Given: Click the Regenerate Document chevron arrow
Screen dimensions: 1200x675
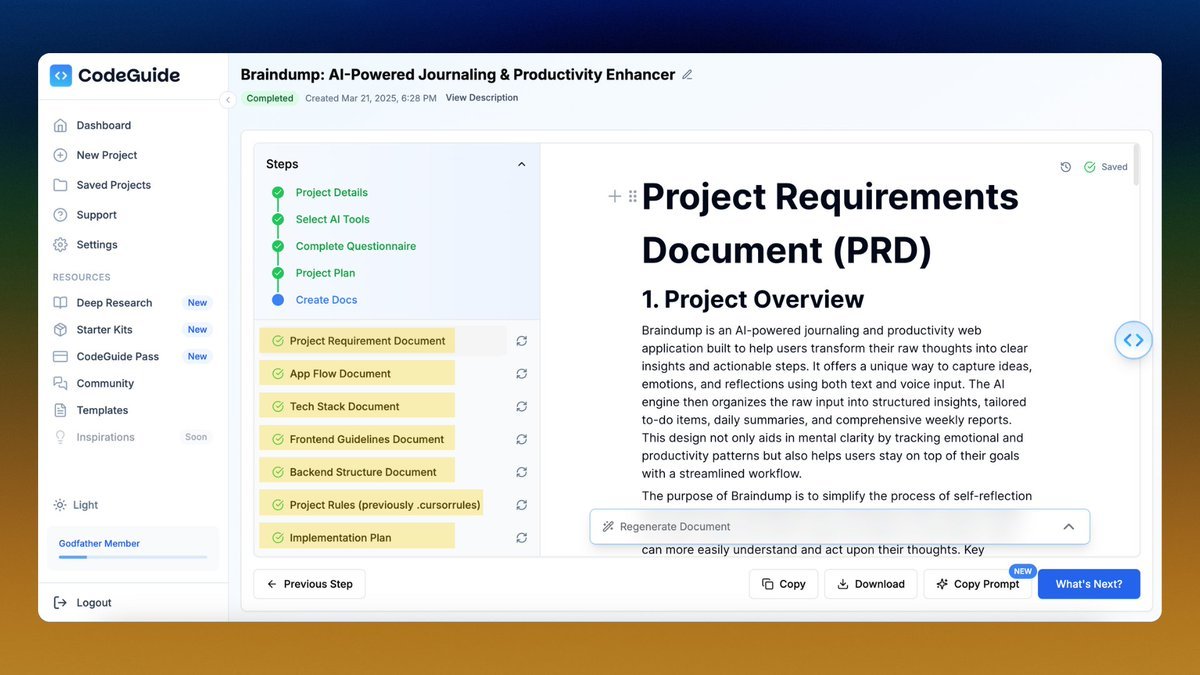Looking at the screenshot, I should [1068, 527].
